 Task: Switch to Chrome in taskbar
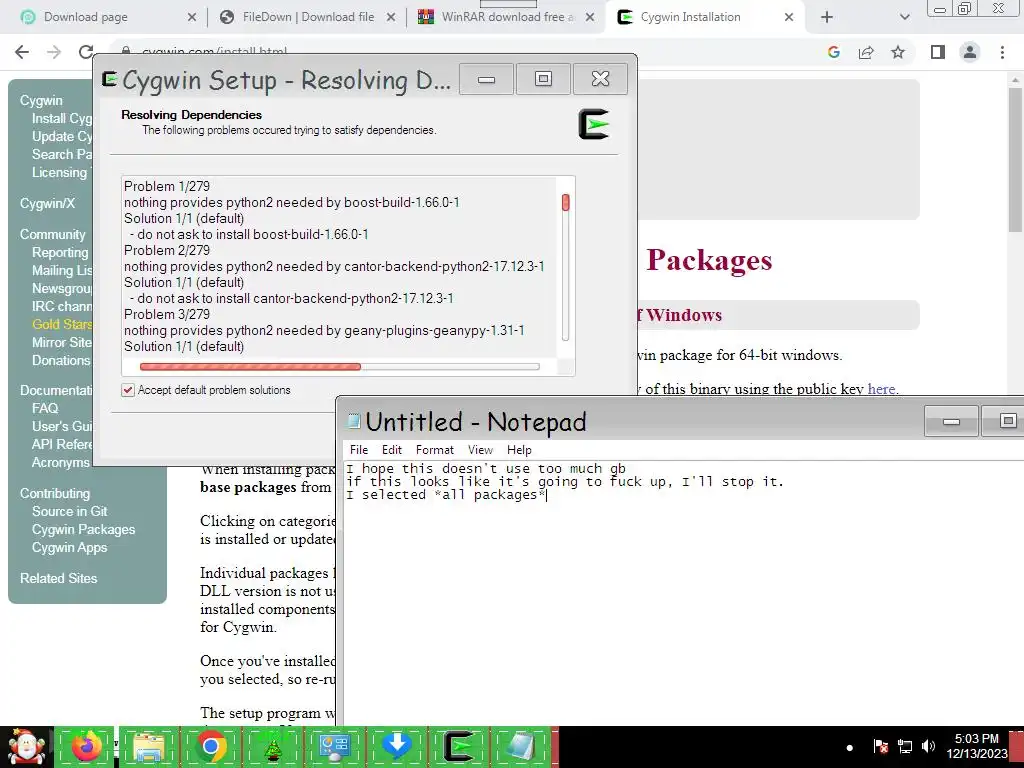click(211, 747)
